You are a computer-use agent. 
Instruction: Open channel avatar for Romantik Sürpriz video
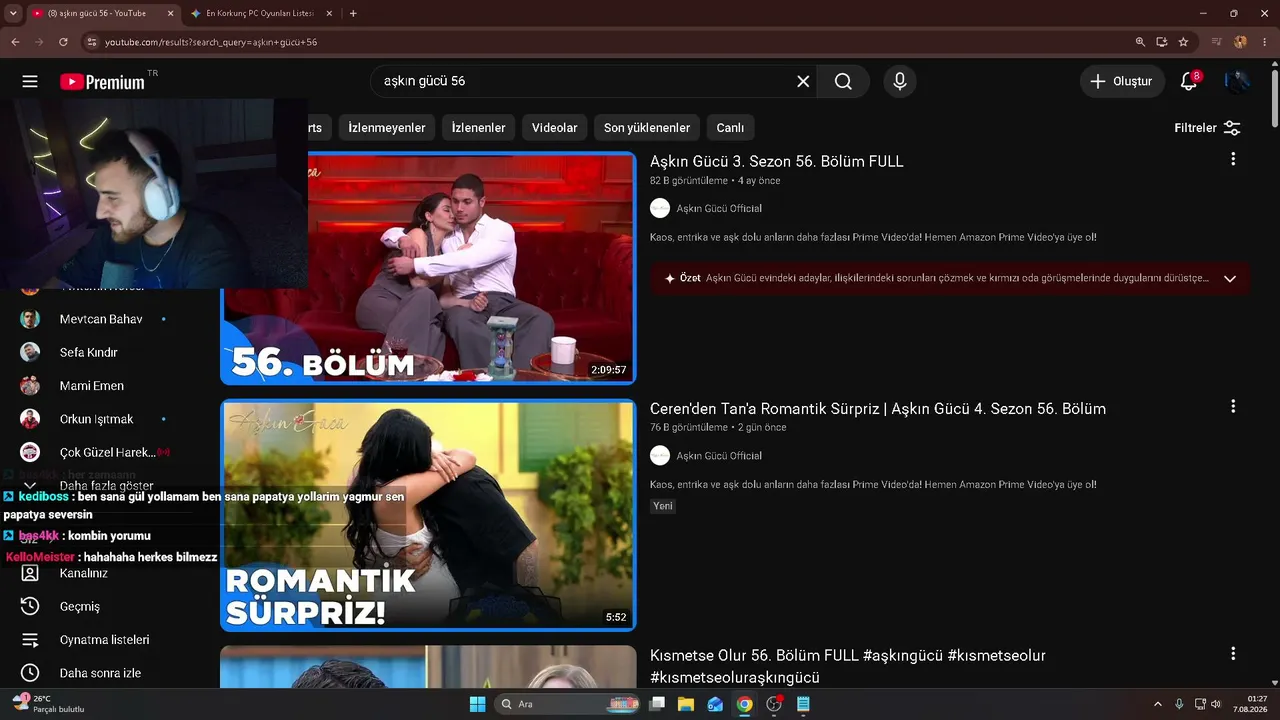pos(660,455)
